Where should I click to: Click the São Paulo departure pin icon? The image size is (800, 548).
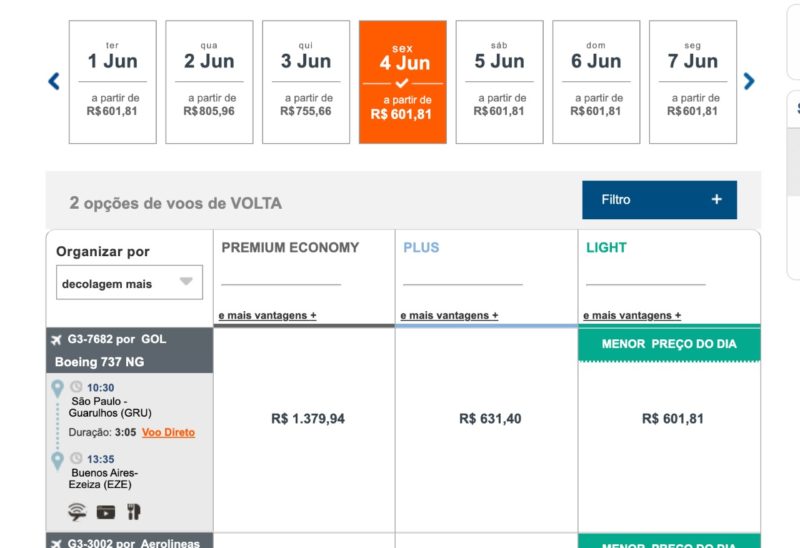(58, 388)
